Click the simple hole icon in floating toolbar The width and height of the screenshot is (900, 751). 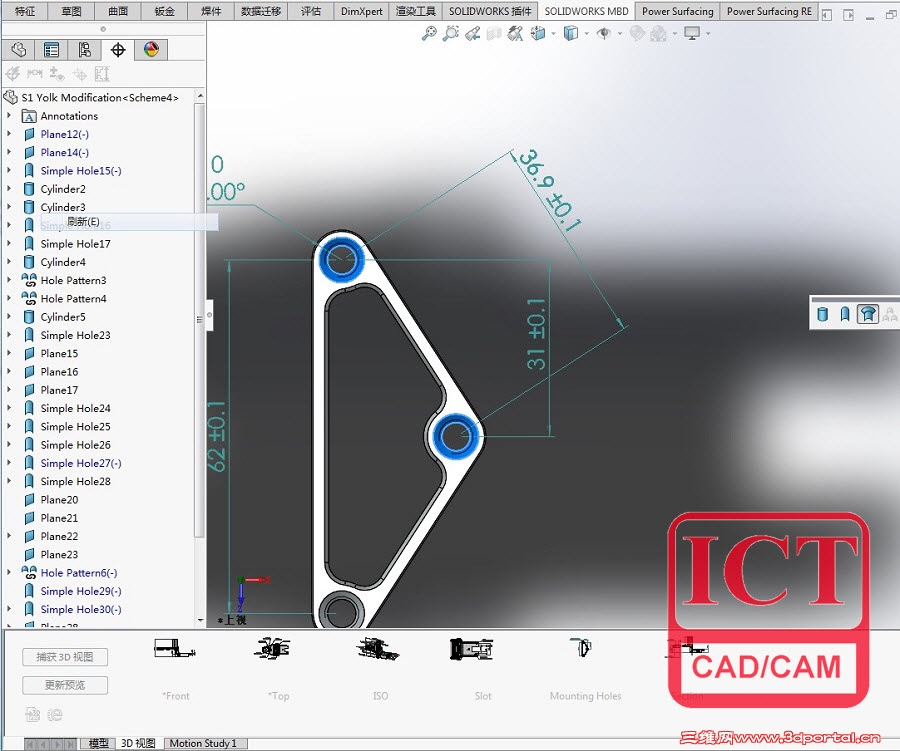coord(845,314)
